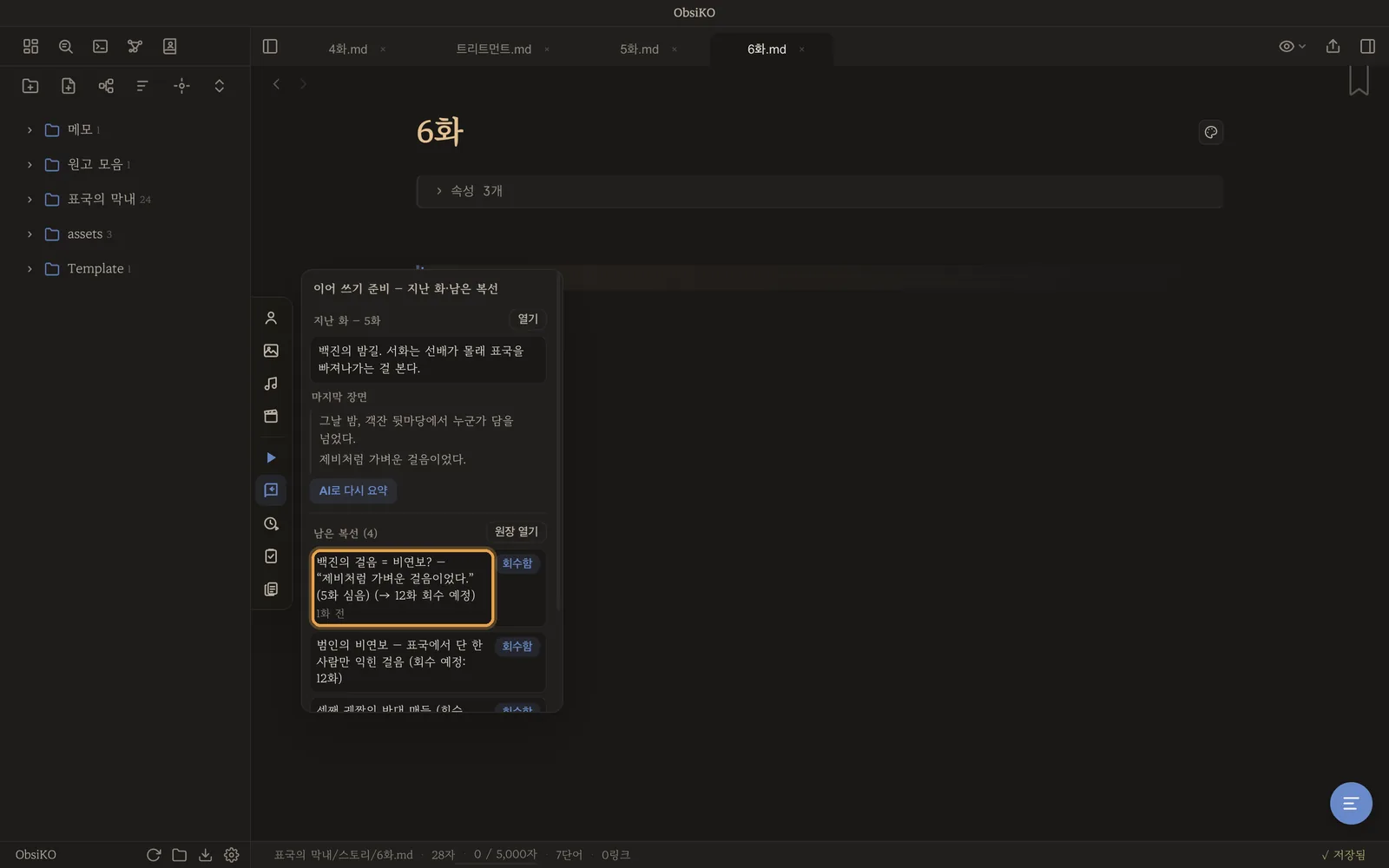The image size is (1389, 868).
Task: Open the image icon in the vertical toolbar
Action: coord(271,351)
